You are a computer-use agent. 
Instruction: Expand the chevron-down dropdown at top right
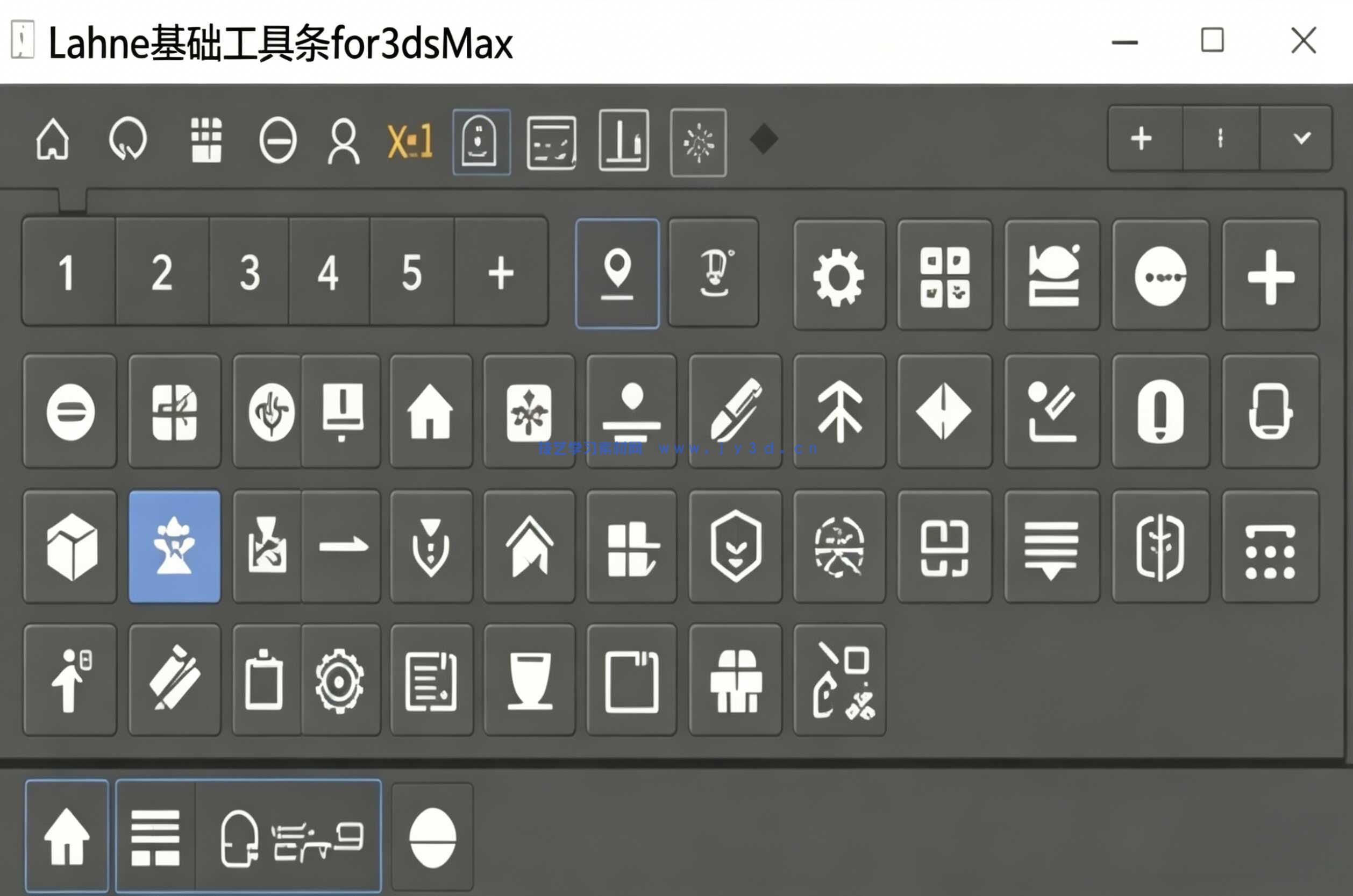[x=1302, y=138]
